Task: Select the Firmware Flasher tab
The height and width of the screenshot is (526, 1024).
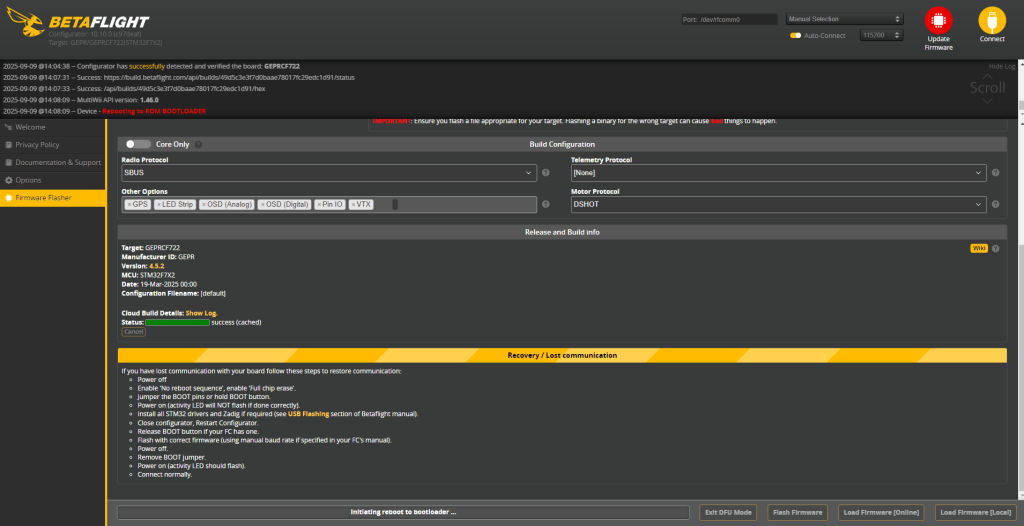Action: tap(52, 198)
